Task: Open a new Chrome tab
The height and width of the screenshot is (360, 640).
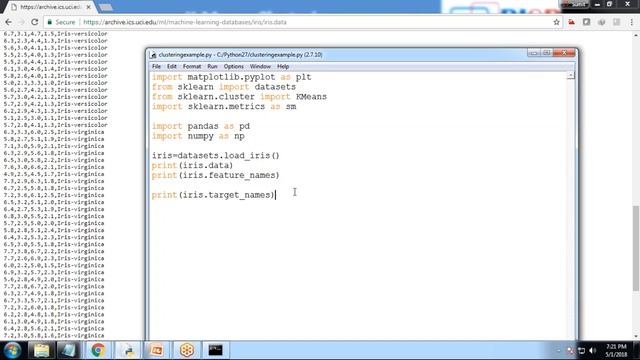Action: click(106, 7)
